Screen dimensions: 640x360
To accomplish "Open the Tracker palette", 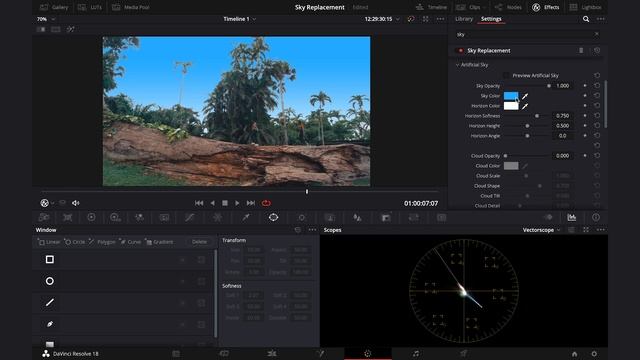I will (302, 218).
